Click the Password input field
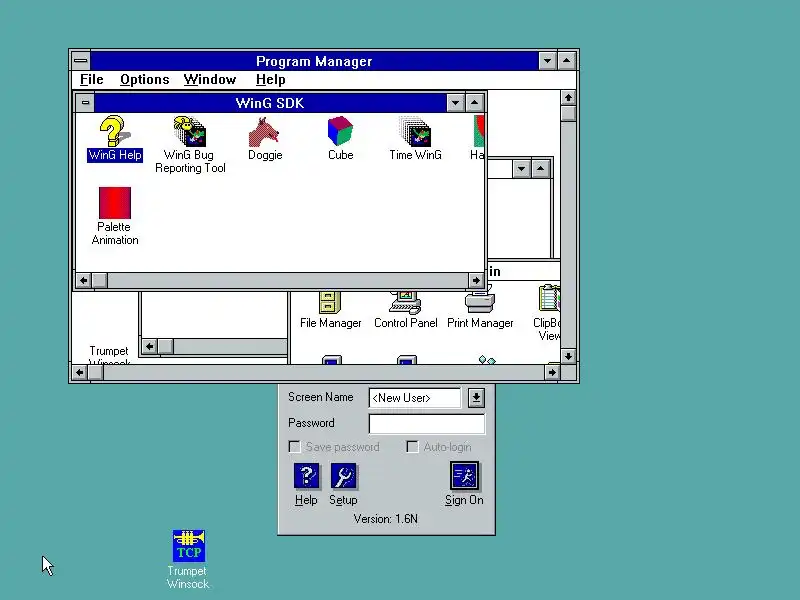This screenshot has height=600, width=800. [427, 423]
